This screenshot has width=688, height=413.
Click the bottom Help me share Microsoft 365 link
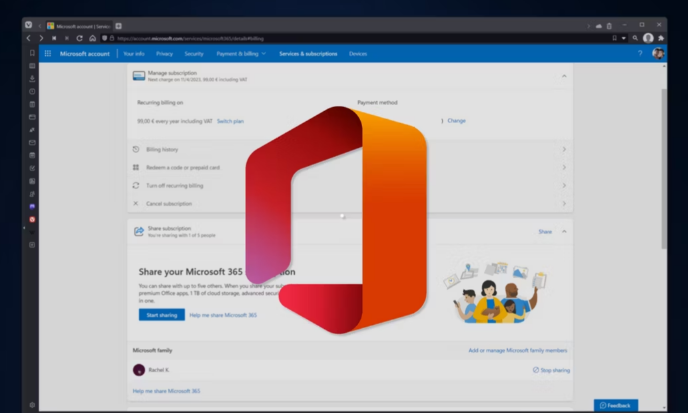click(166, 391)
